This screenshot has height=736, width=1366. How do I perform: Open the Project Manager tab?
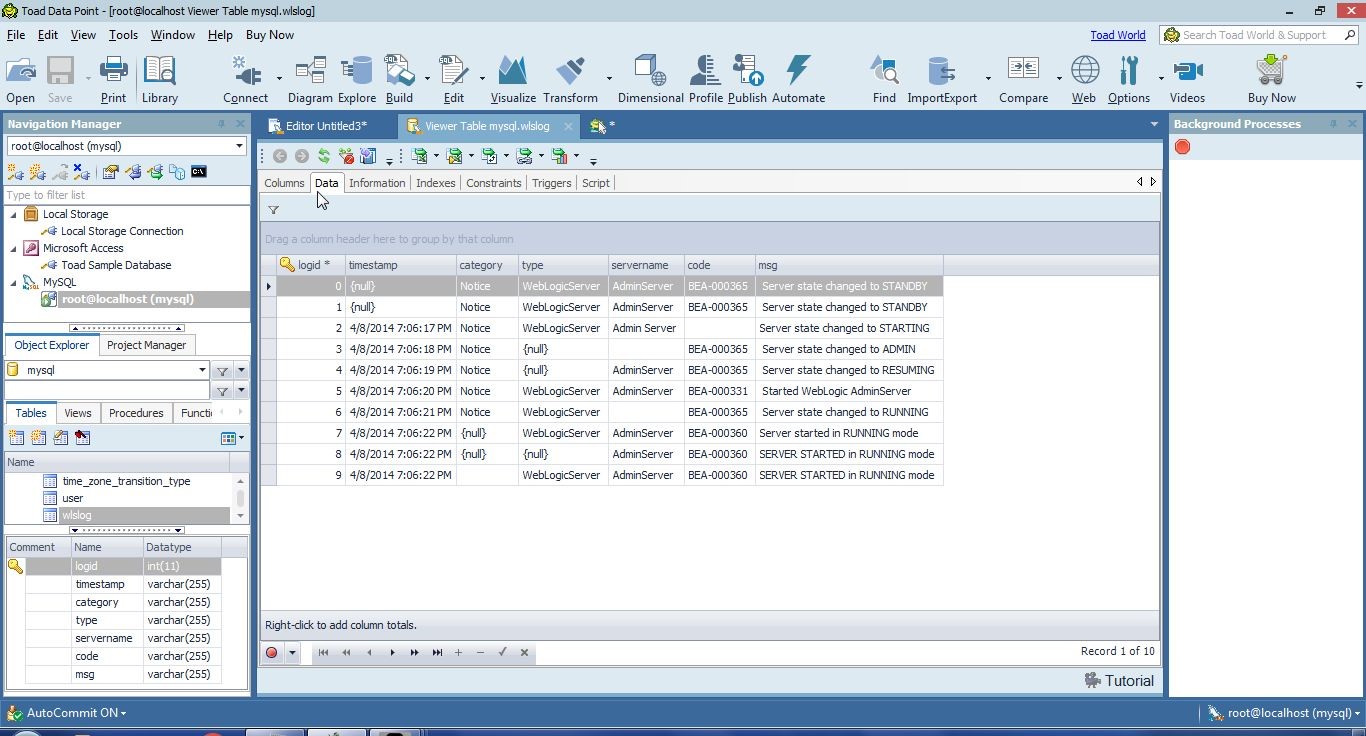pyautogui.click(x=146, y=345)
